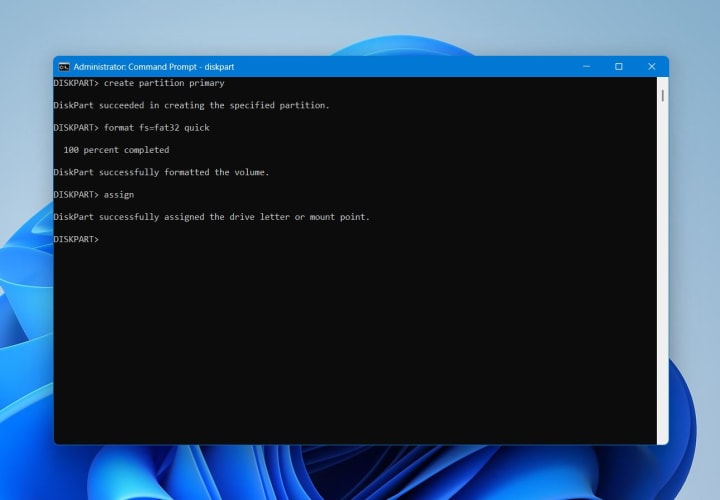Click the 'create partition primary' command line
Viewport: 720px width, 500px height.
[x=139, y=83]
